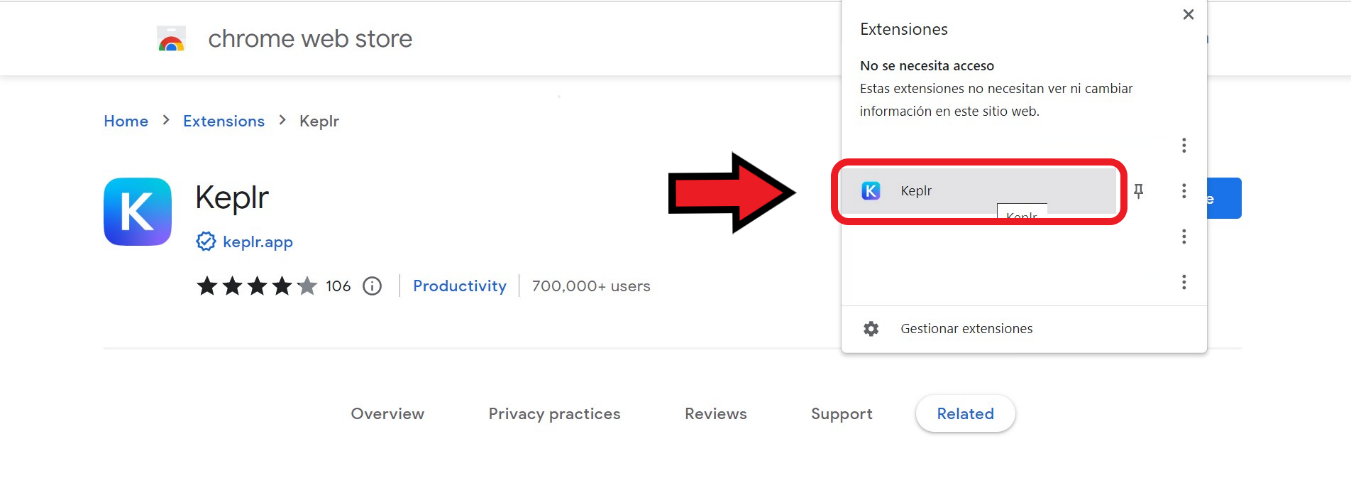Screen dimensions: 1351x488
Task: Click Gestionar extensiones gear icon
Action: point(871,328)
